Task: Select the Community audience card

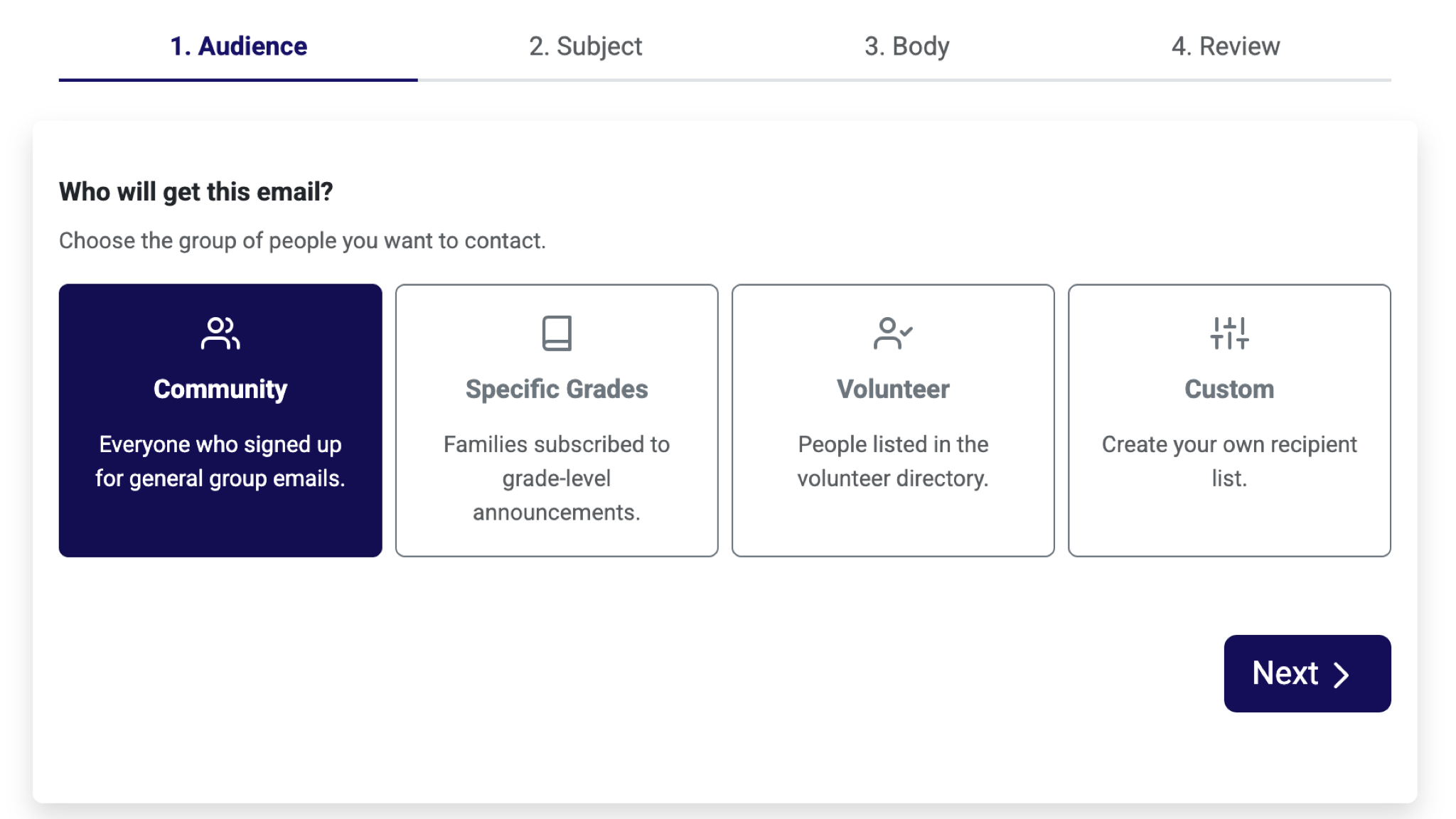Action: pyautogui.click(x=220, y=419)
